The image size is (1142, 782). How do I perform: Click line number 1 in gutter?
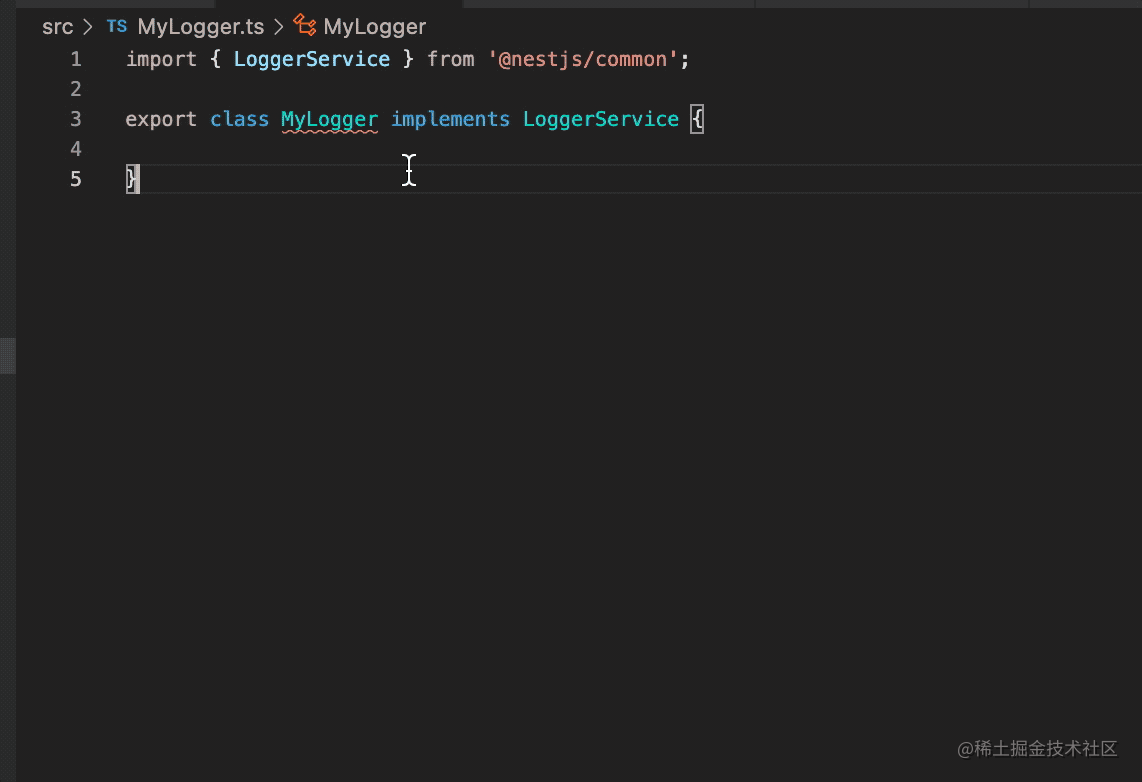click(76, 59)
